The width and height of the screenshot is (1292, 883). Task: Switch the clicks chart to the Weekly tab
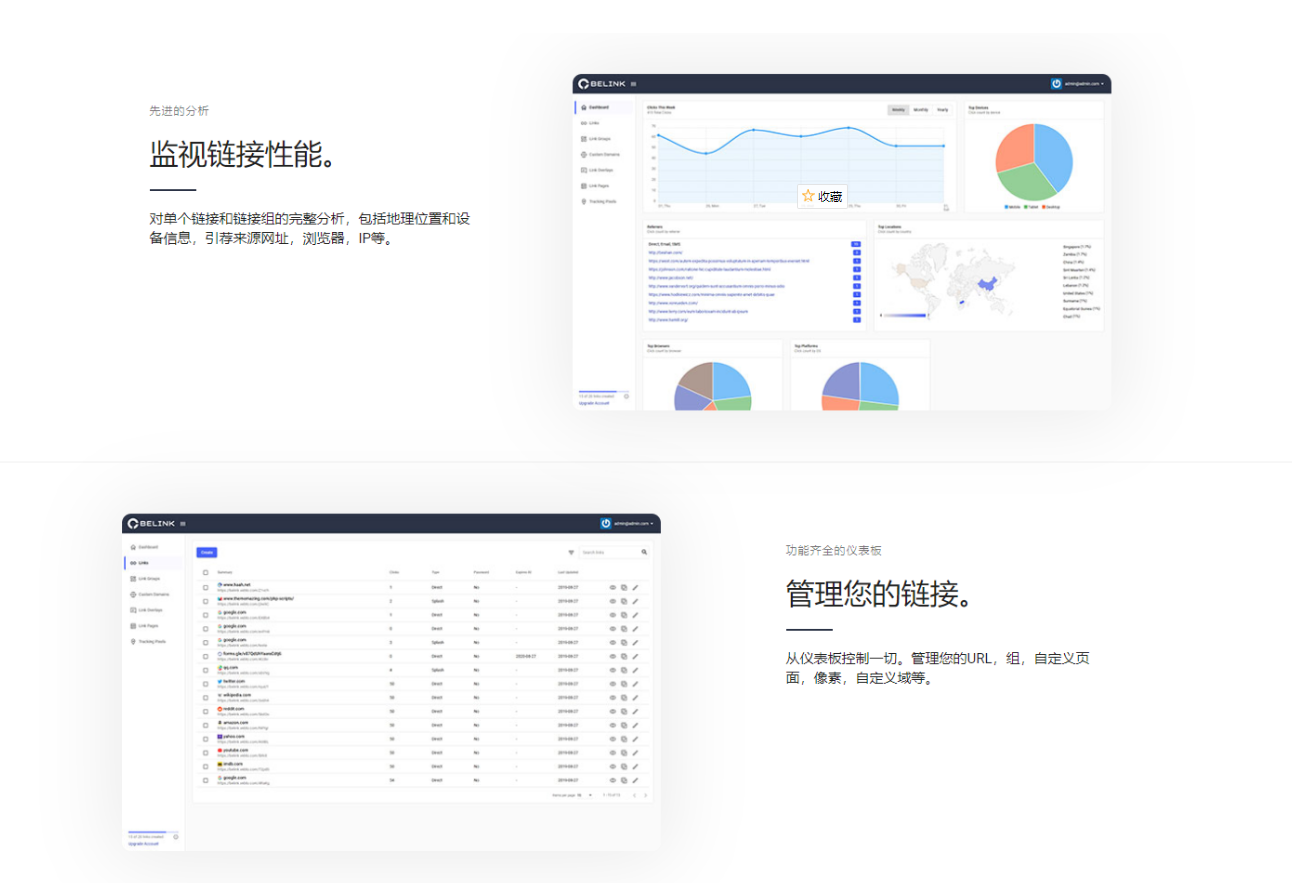[x=898, y=110]
